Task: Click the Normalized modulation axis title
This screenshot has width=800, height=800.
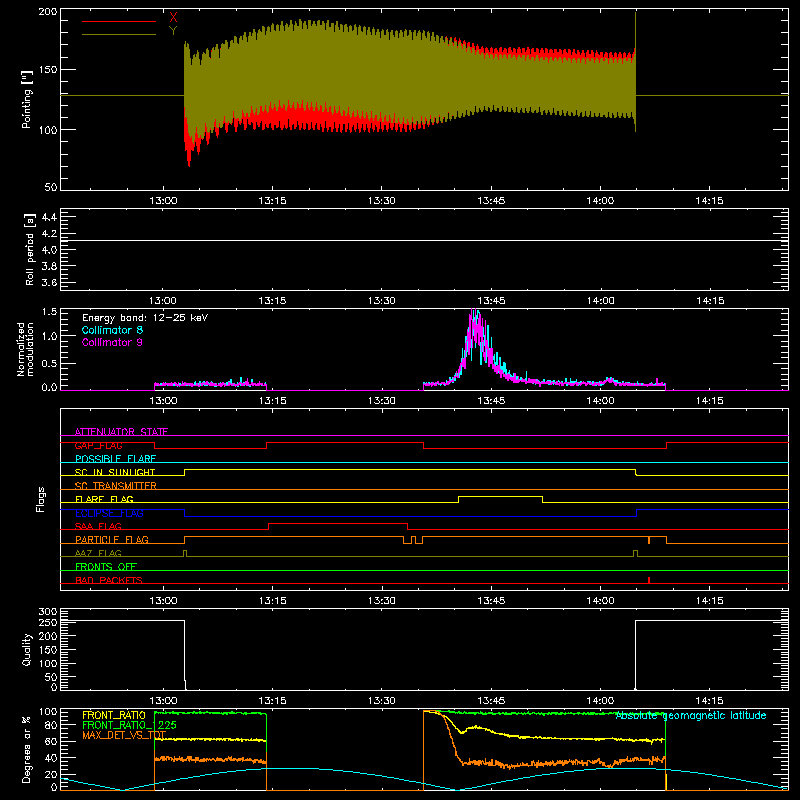Action: [25, 349]
